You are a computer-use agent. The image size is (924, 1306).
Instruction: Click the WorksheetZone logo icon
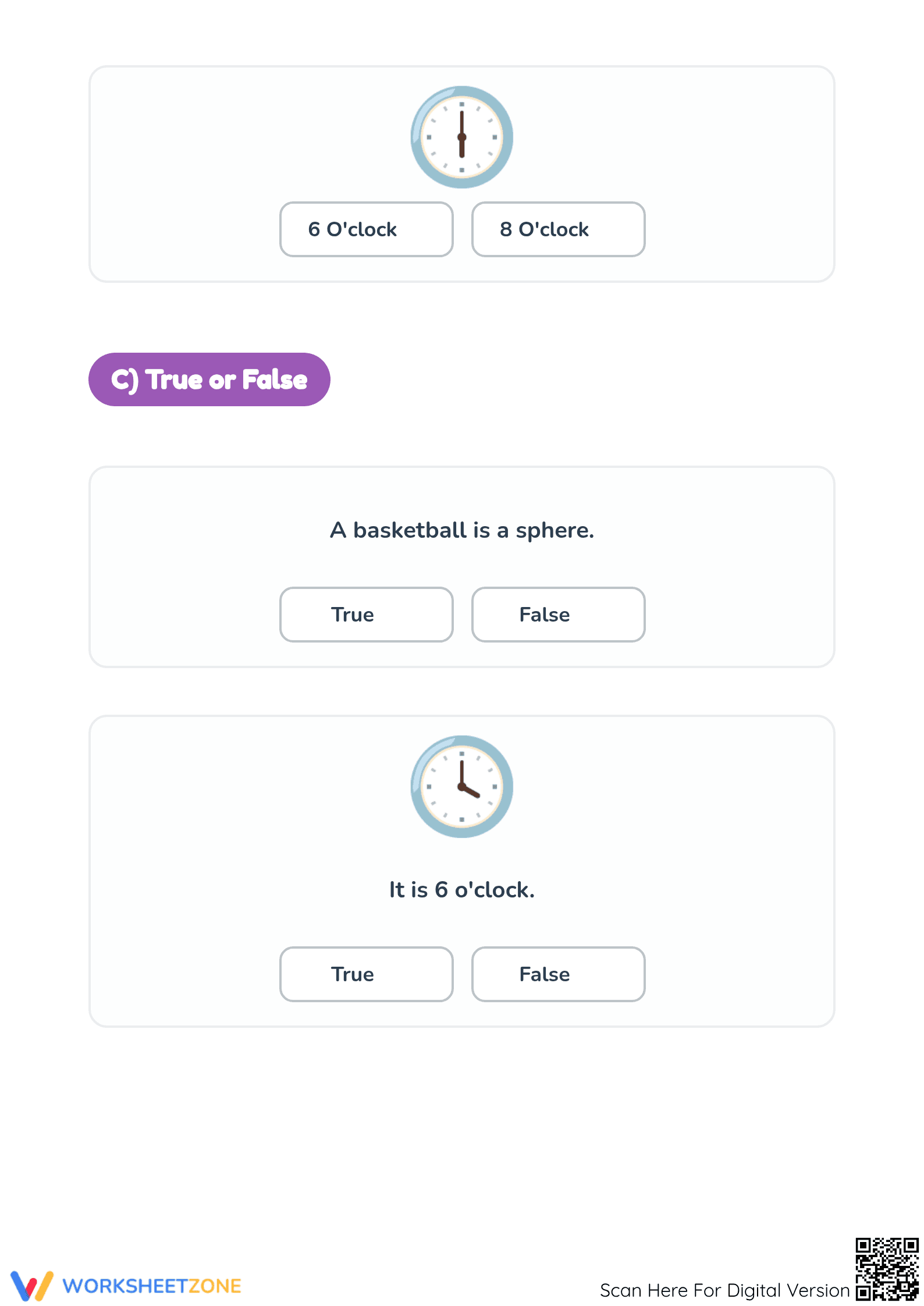32,1286
